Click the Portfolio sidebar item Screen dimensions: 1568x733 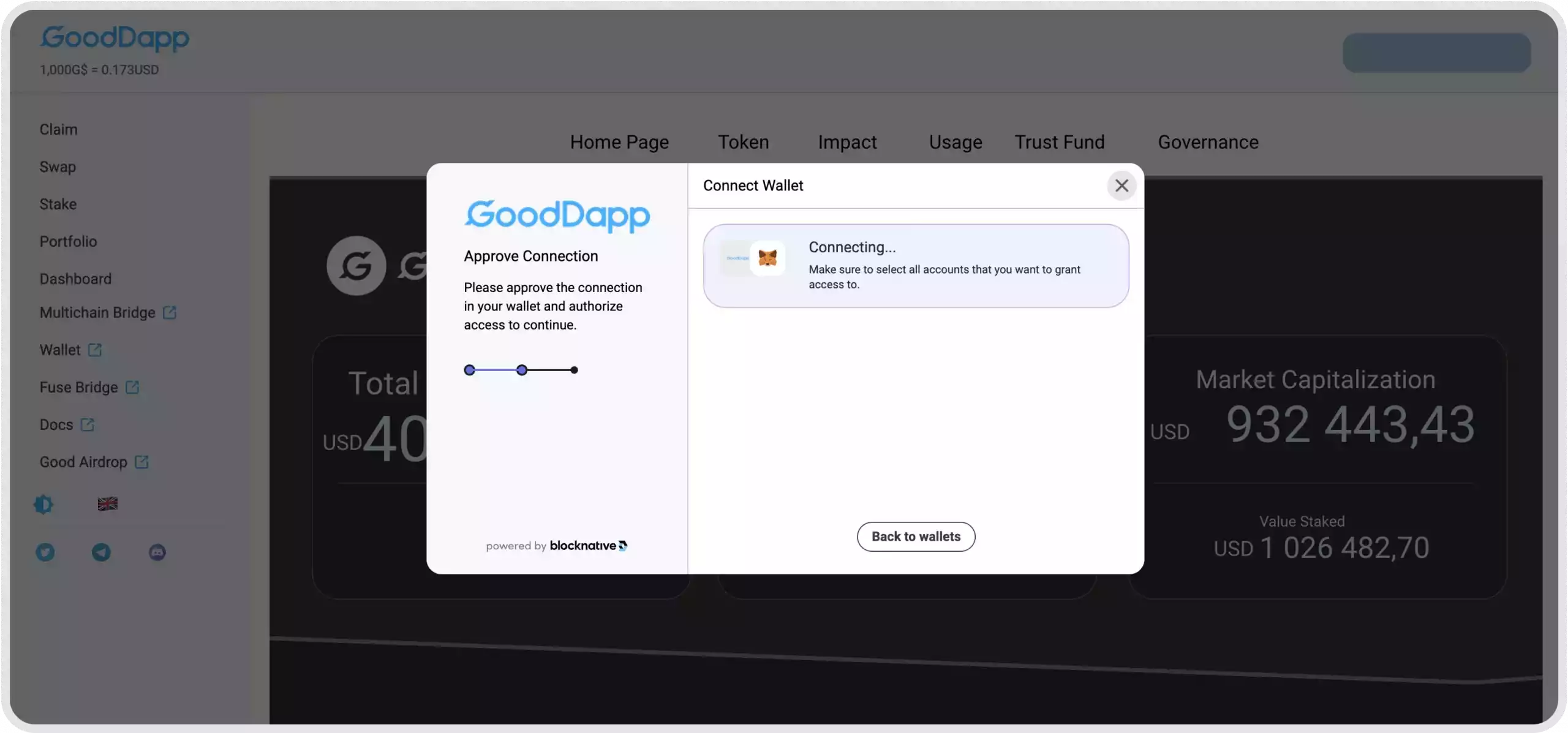point(67,242)
